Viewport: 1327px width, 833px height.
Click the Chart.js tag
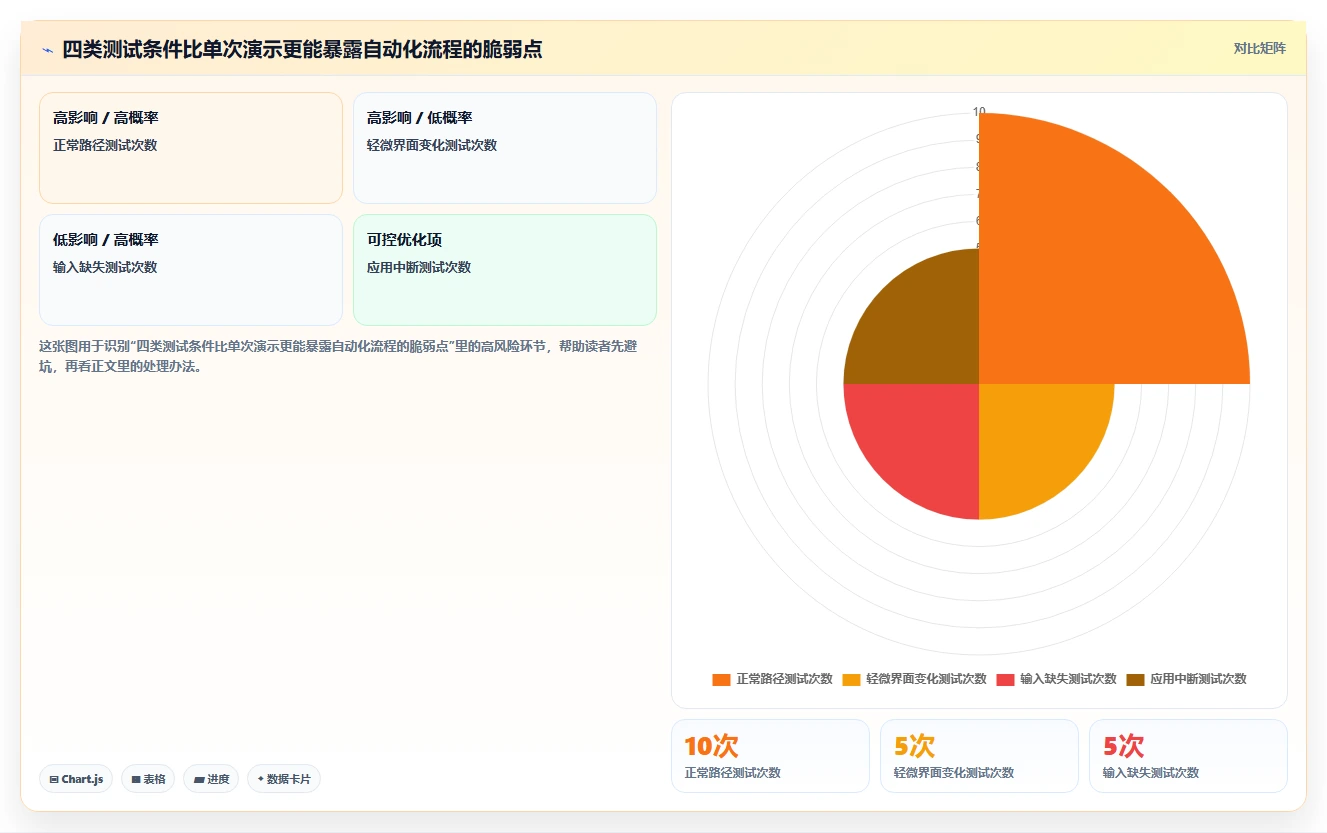76,779
